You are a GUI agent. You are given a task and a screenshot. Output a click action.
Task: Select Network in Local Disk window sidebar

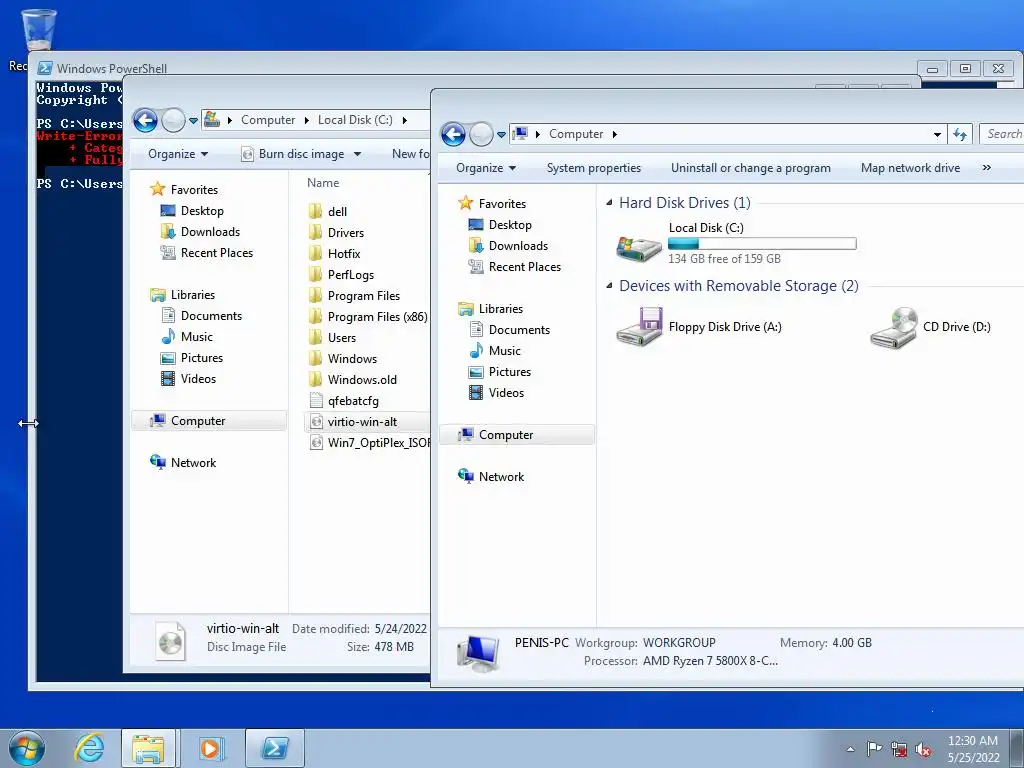(x=193, y=463)
